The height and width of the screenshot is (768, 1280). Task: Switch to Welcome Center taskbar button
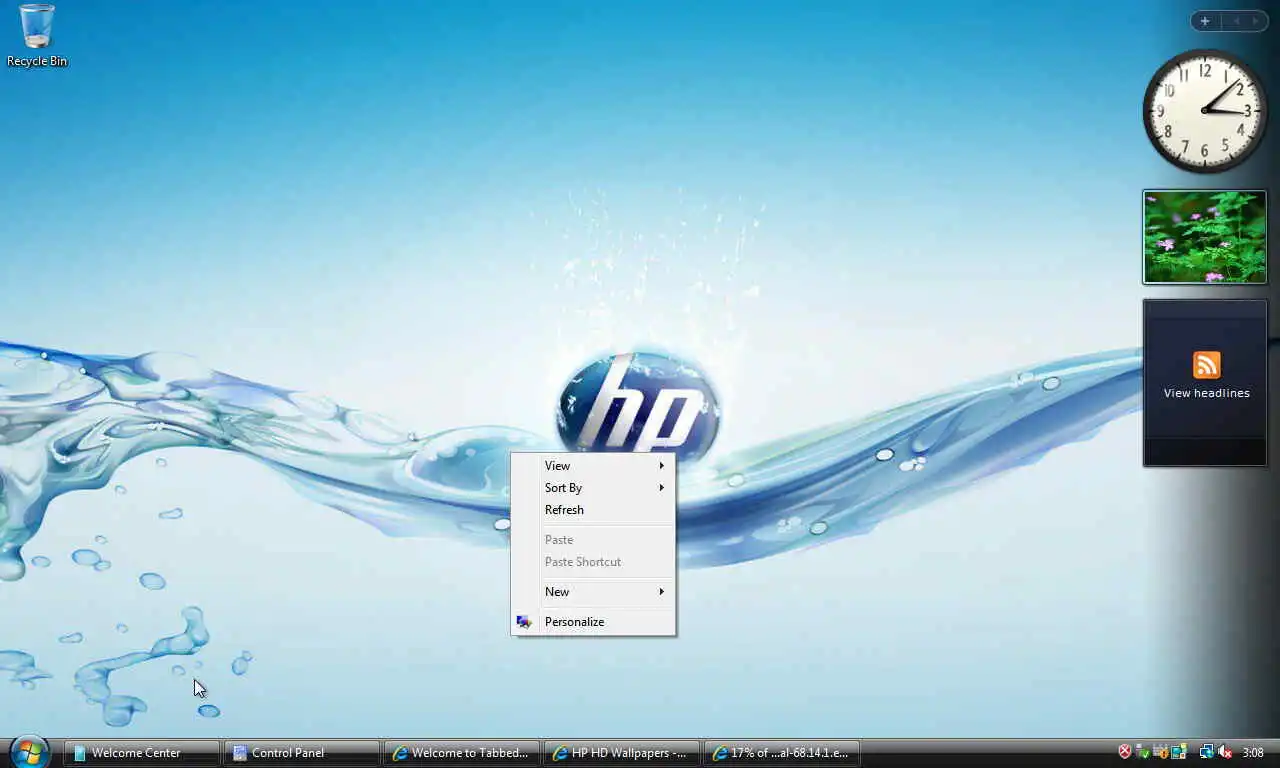pos(142,753)
